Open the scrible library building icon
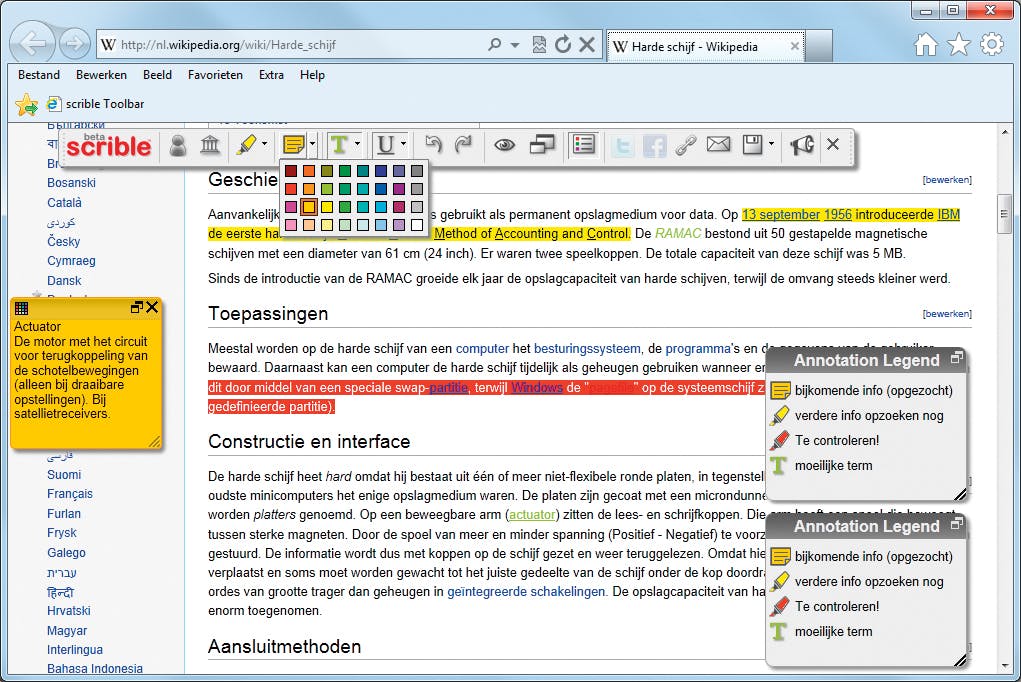Screen dimensions: 1021x682 pos(210,145)
